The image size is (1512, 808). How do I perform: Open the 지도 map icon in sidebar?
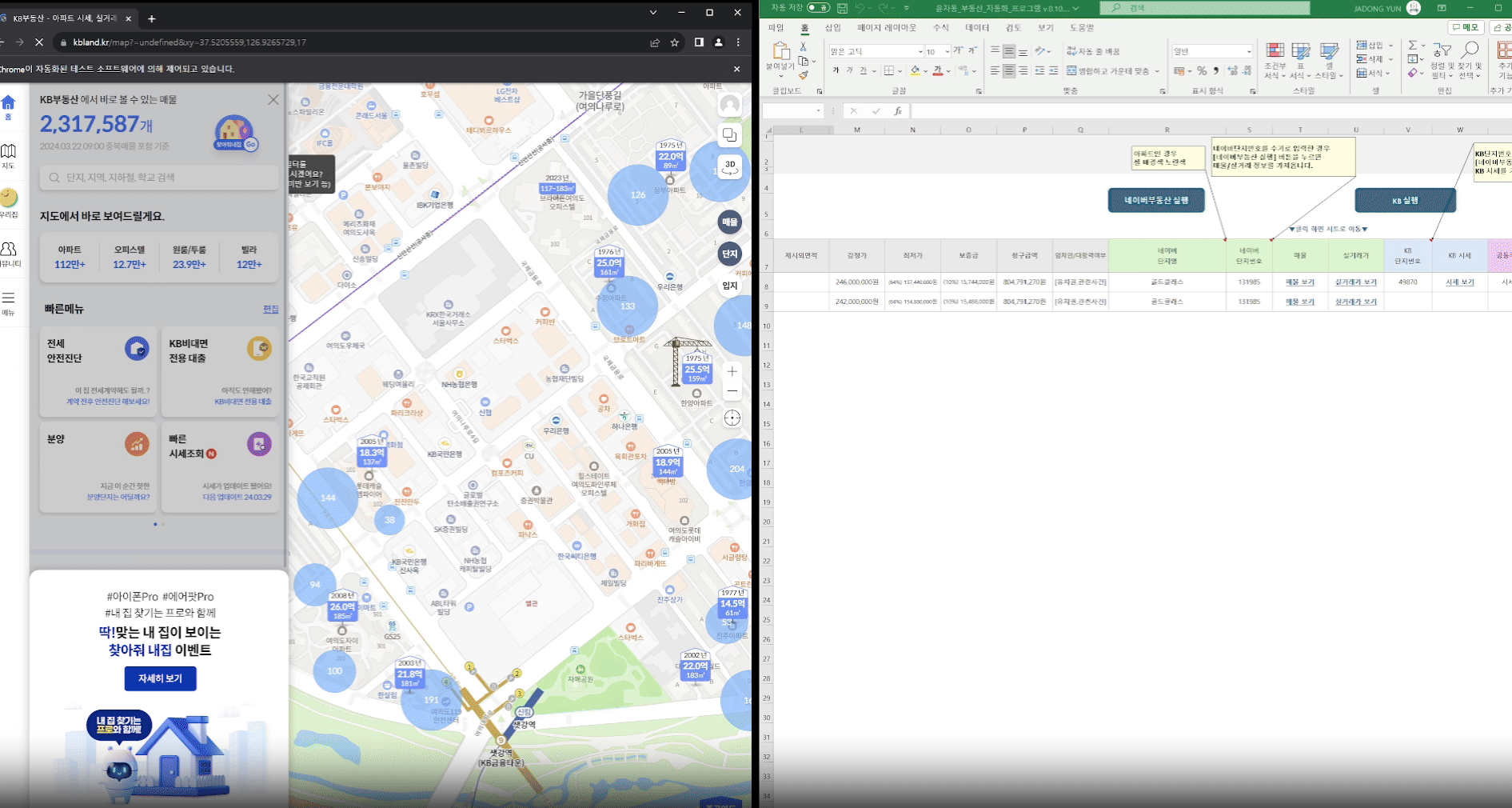click(x=8, y=155)
